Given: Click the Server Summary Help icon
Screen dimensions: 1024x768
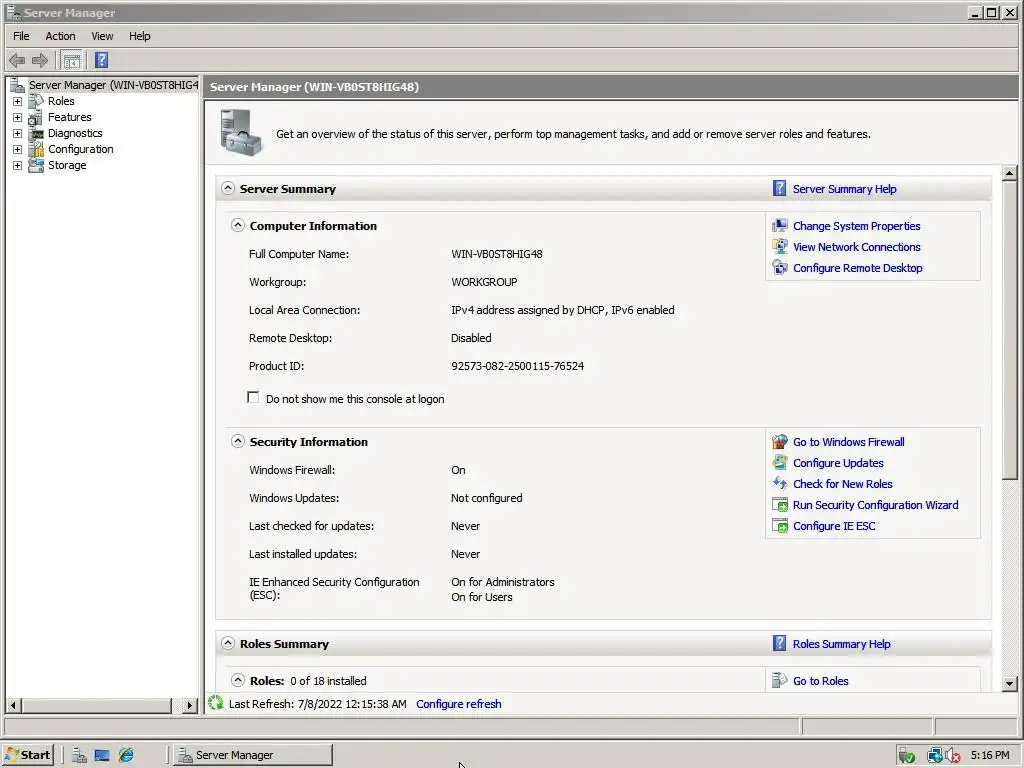Looking at the screenshot, I should tap(780, 189).
